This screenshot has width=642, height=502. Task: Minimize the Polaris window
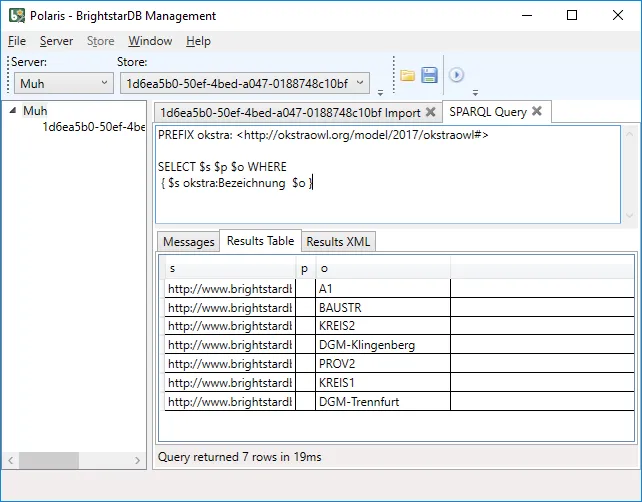[527, 16]
